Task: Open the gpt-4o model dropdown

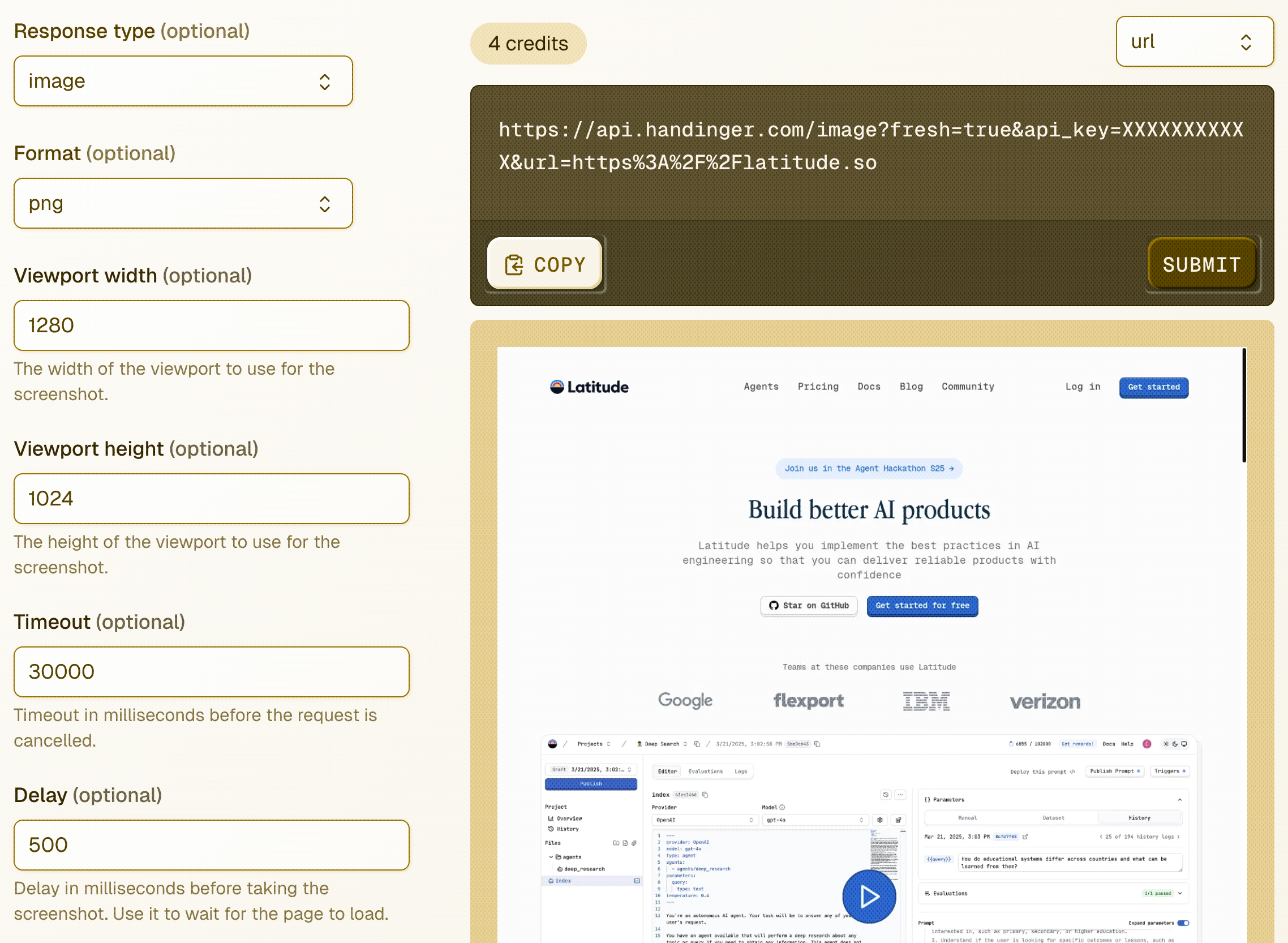Action: point(815,820)
